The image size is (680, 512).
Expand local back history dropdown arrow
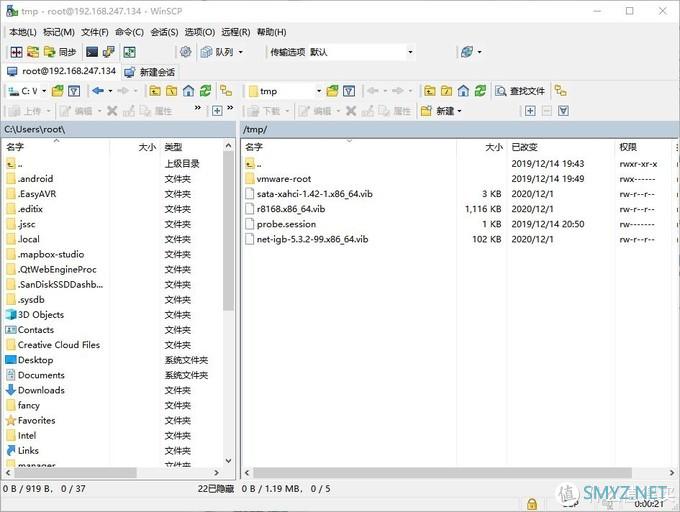click(x=110, y=91)
